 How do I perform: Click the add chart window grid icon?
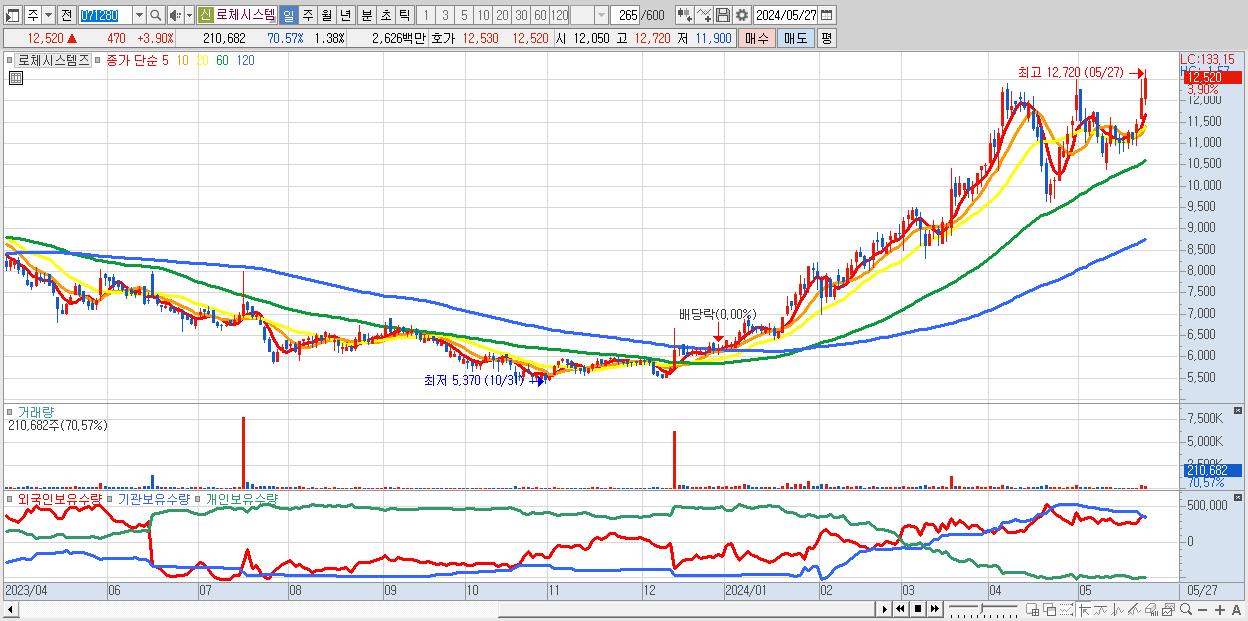point(1033,609)
